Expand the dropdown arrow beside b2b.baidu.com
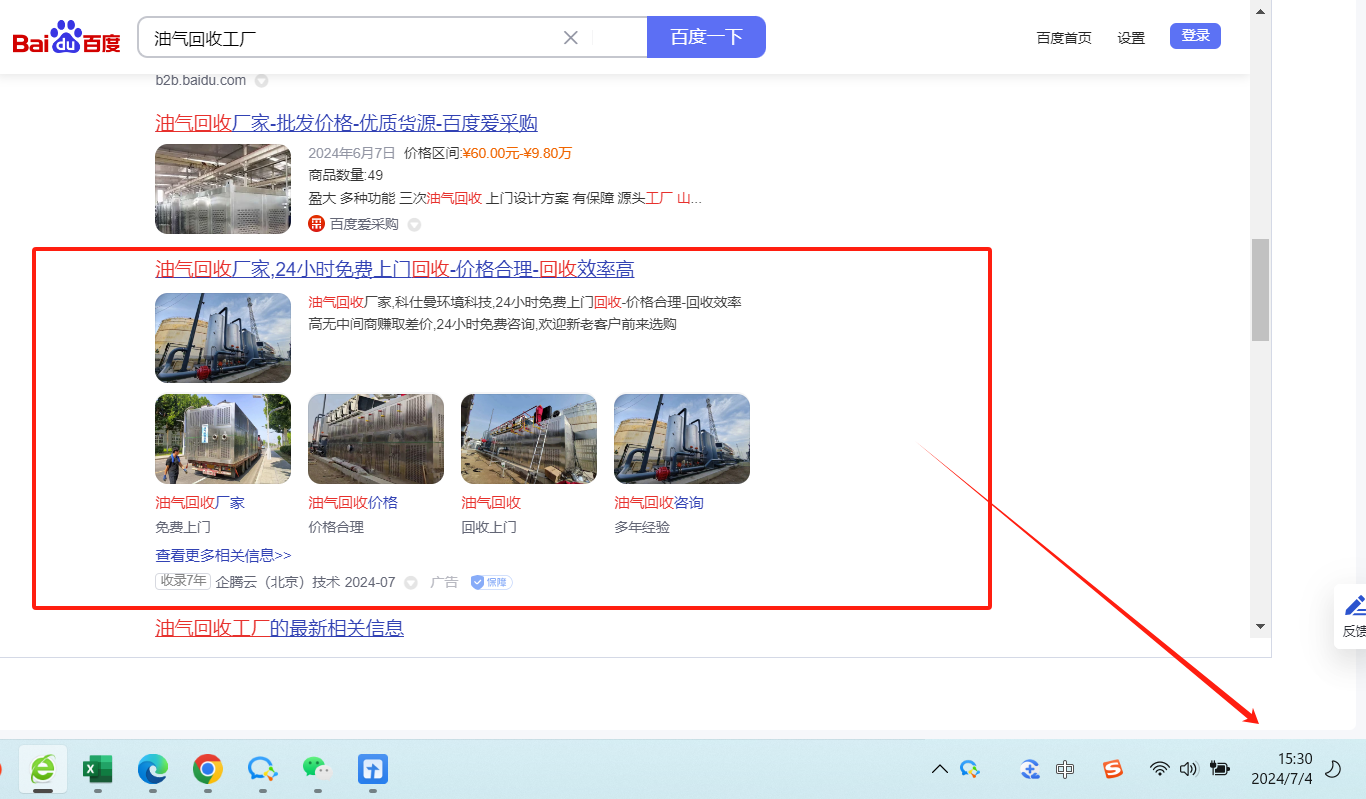This screenshot has height=799, width=1366. click(x=261, y=80)
